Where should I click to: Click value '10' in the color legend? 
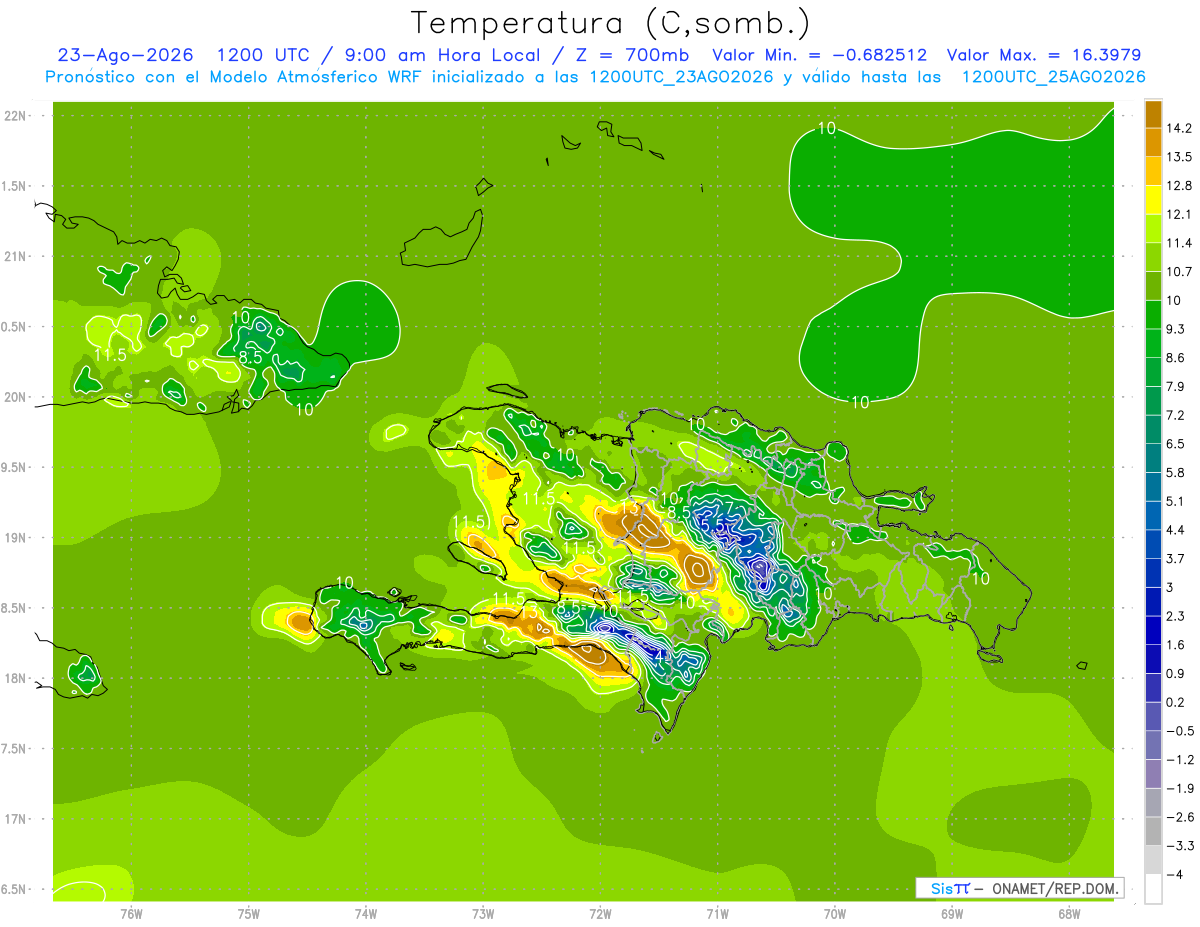click(1172, 300)
